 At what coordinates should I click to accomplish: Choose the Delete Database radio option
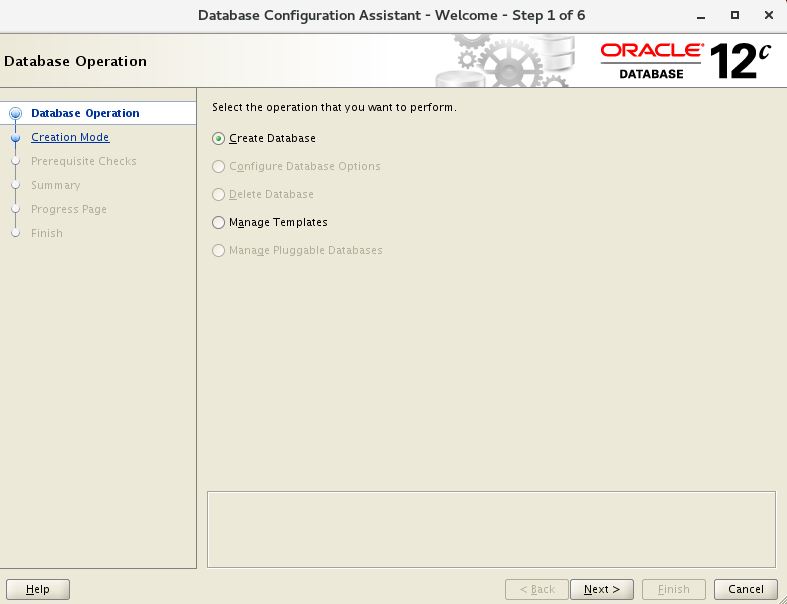(218, 194)
